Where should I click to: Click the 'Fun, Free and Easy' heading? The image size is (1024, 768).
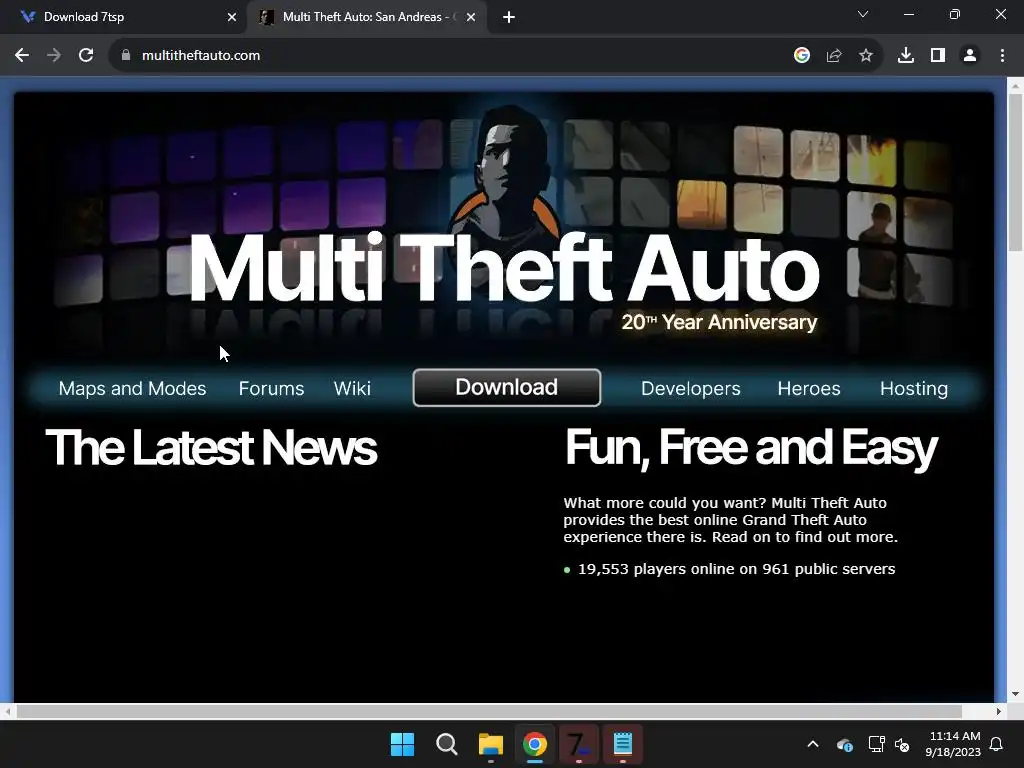(x=751, y=449)
